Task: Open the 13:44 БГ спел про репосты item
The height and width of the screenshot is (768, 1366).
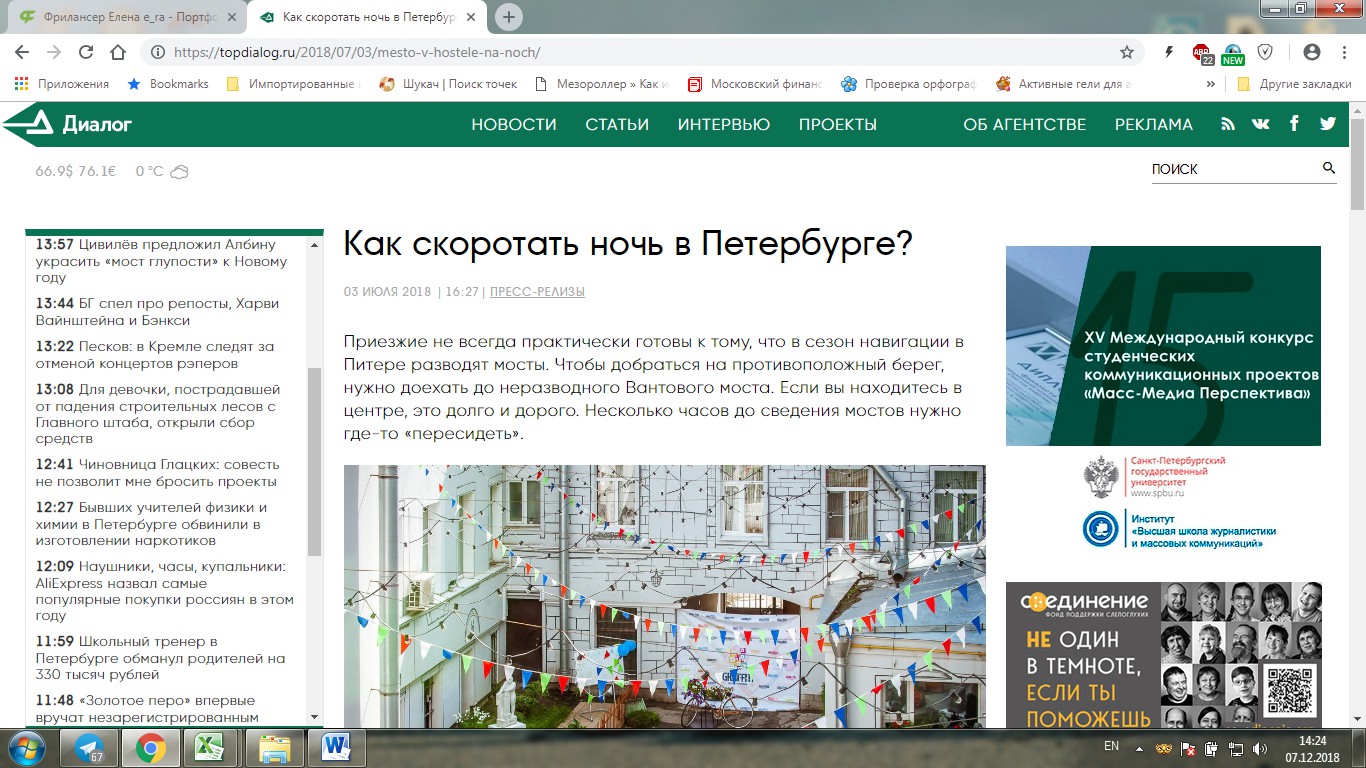Action: [157, 312]
